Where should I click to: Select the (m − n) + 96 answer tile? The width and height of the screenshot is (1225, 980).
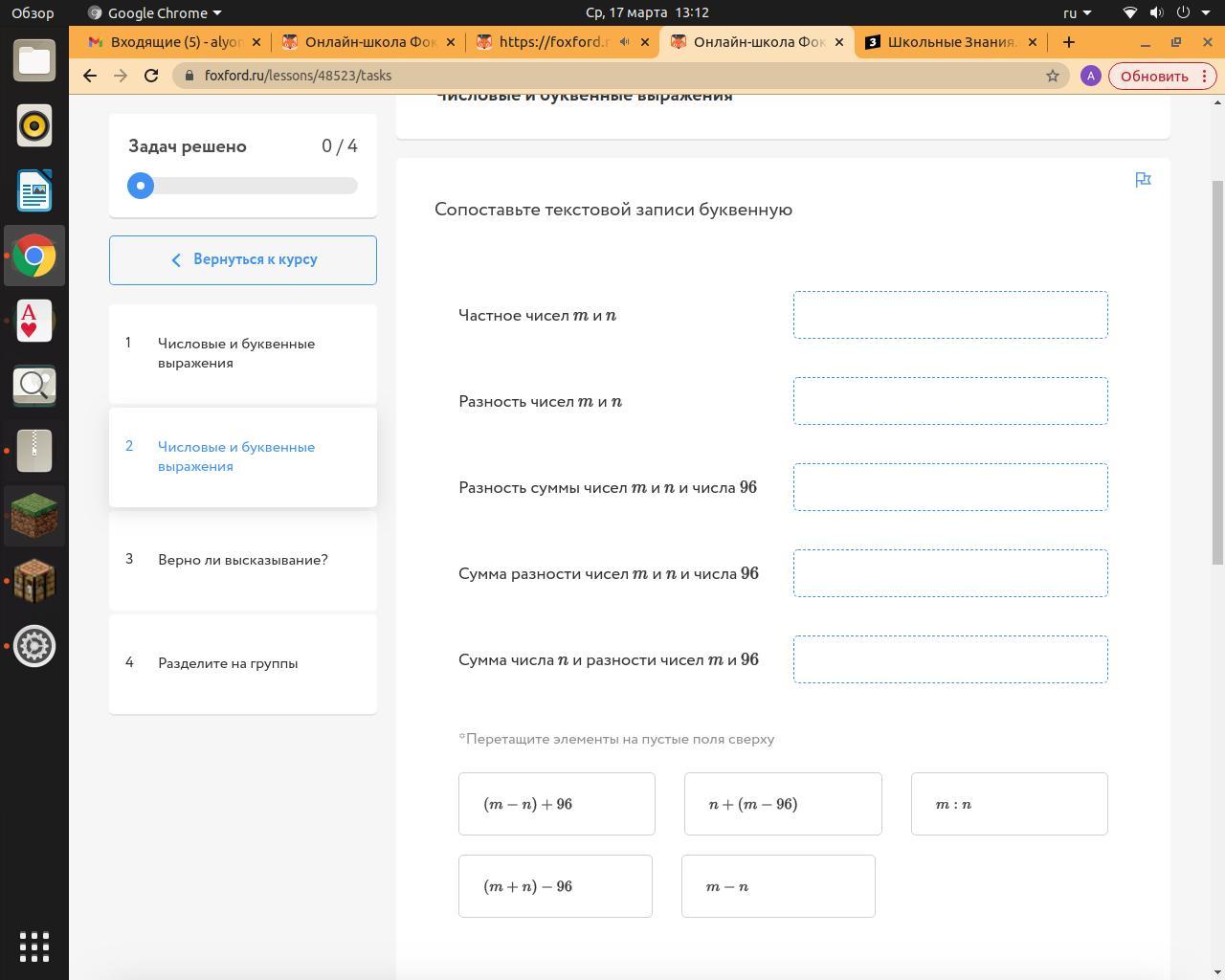coord(557,804)
